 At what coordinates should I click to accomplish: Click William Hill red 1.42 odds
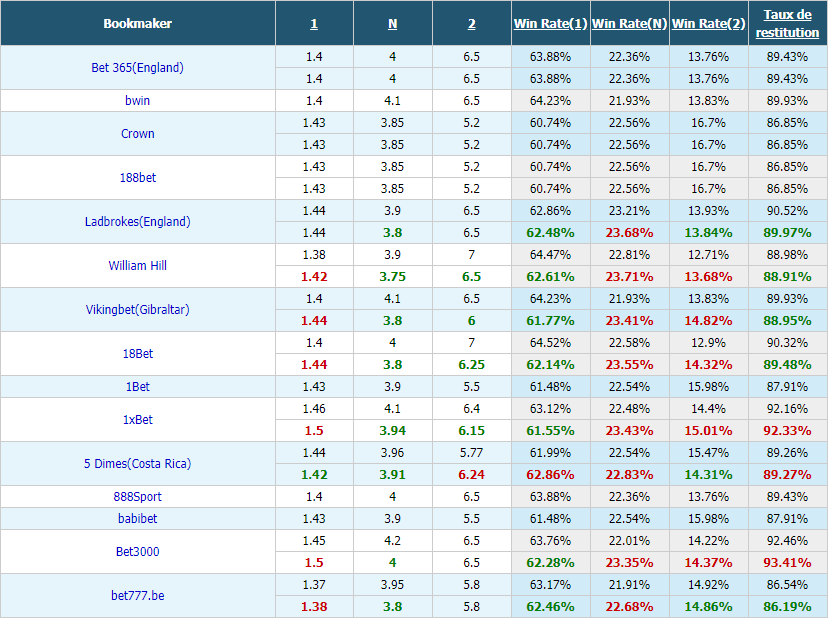click(314, 277)
